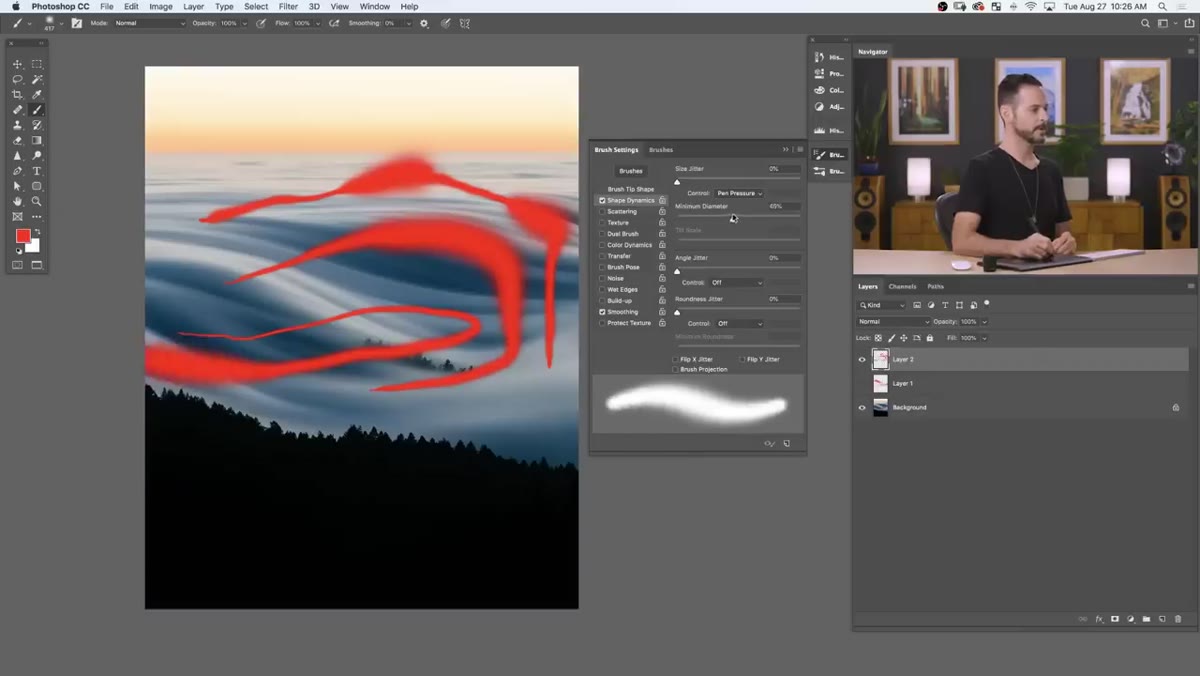
Task: Select the Pen tool
Action: coord(17,171)
